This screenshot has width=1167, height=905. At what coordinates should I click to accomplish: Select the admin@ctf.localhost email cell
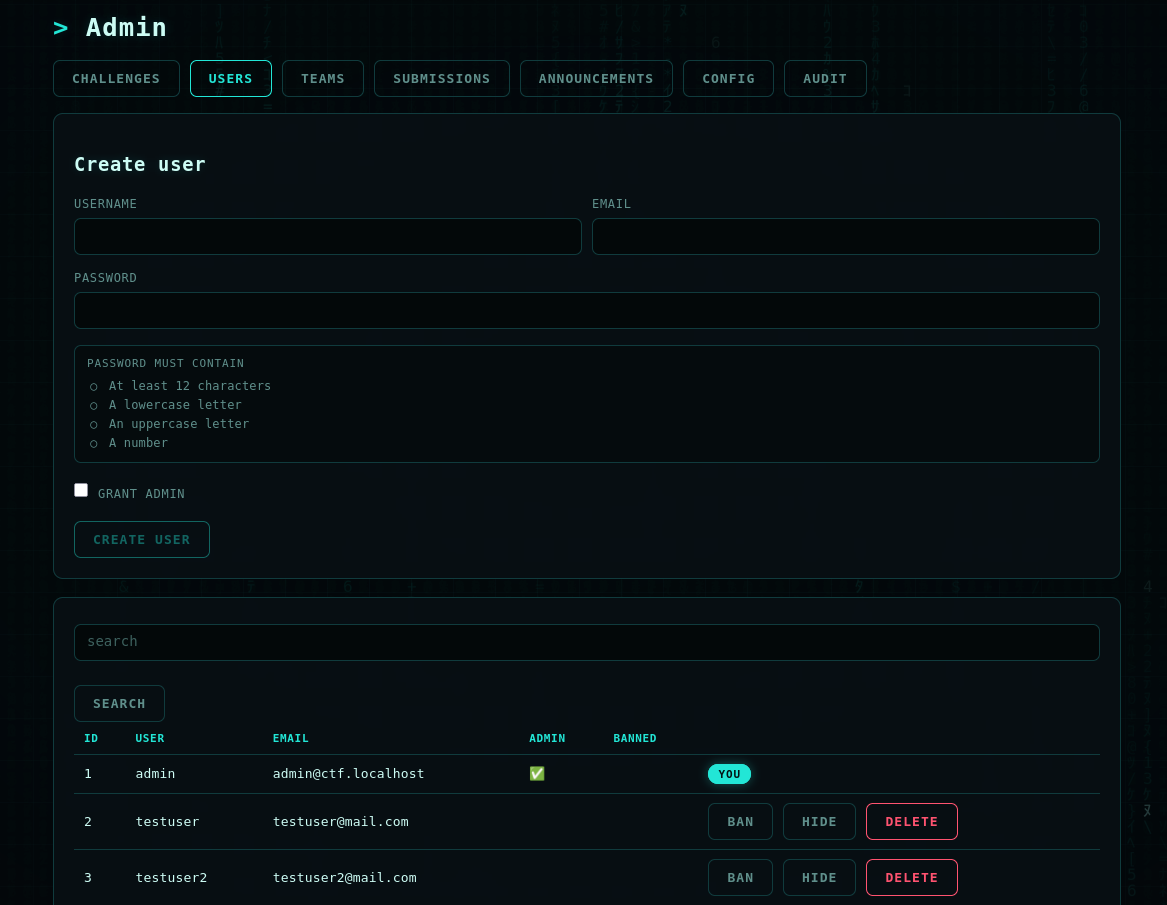[348, 774]
